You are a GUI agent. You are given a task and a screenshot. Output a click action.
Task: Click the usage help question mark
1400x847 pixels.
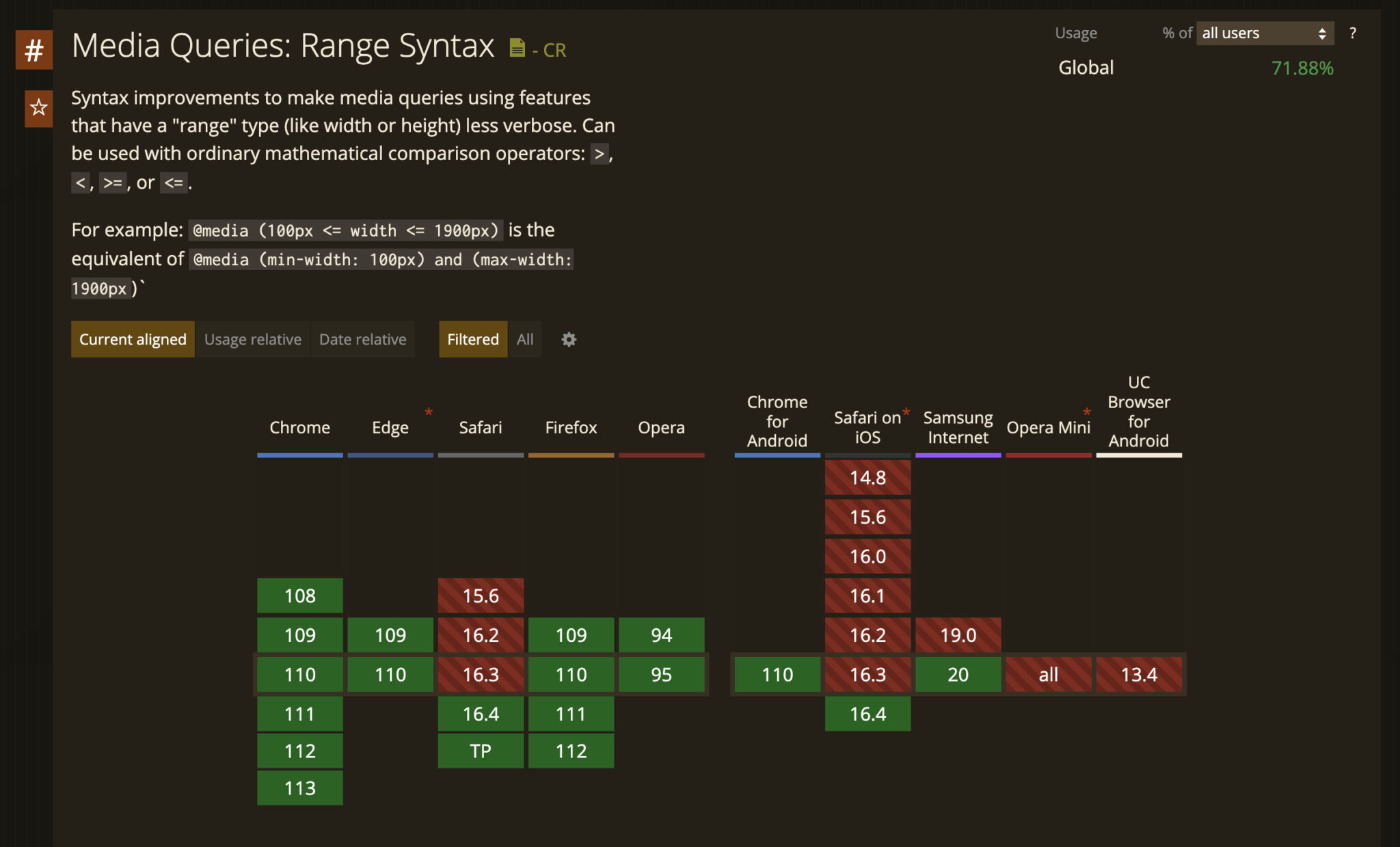(x=1351, y=33)
